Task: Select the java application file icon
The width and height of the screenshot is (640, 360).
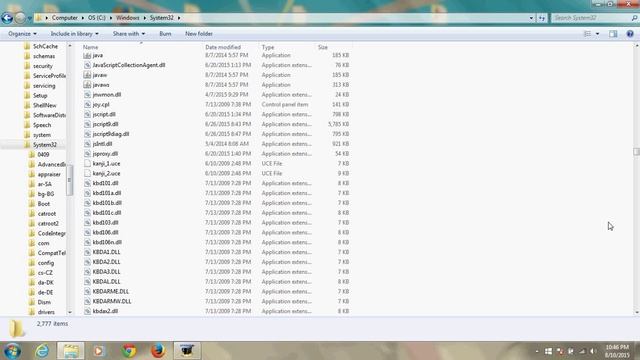Action: point(87,55)
